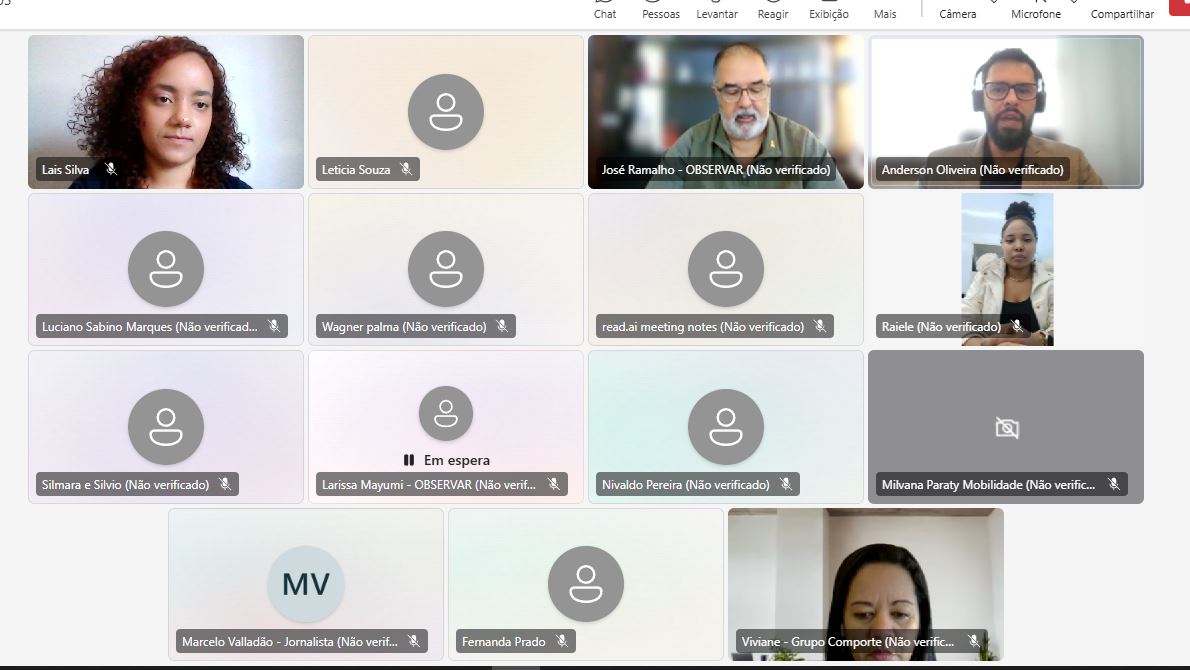Click muted mic icon beside Luciano Sabino Marques
The width and height of the screenshot is (1190, 670).
click(x=274, y=326)
